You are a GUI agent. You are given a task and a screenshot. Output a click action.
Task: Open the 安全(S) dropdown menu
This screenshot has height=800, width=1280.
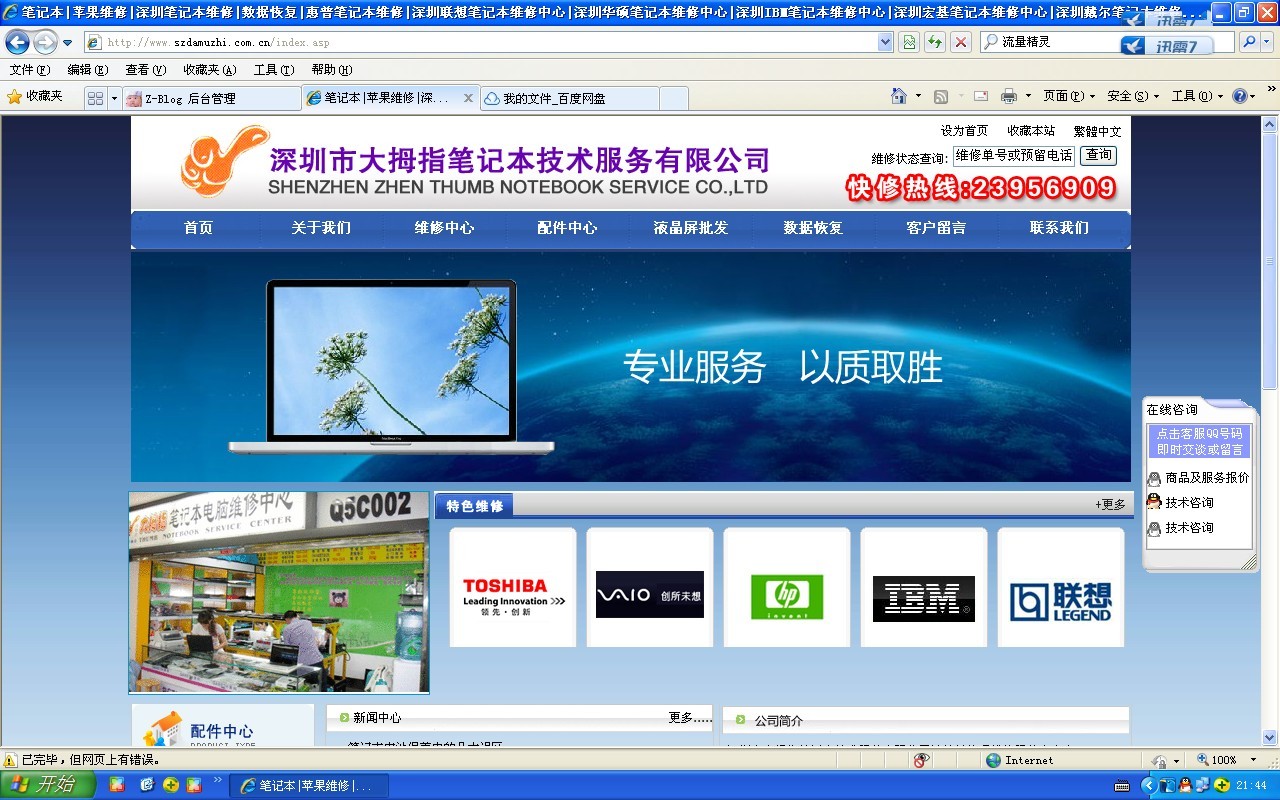(1133, 97)
